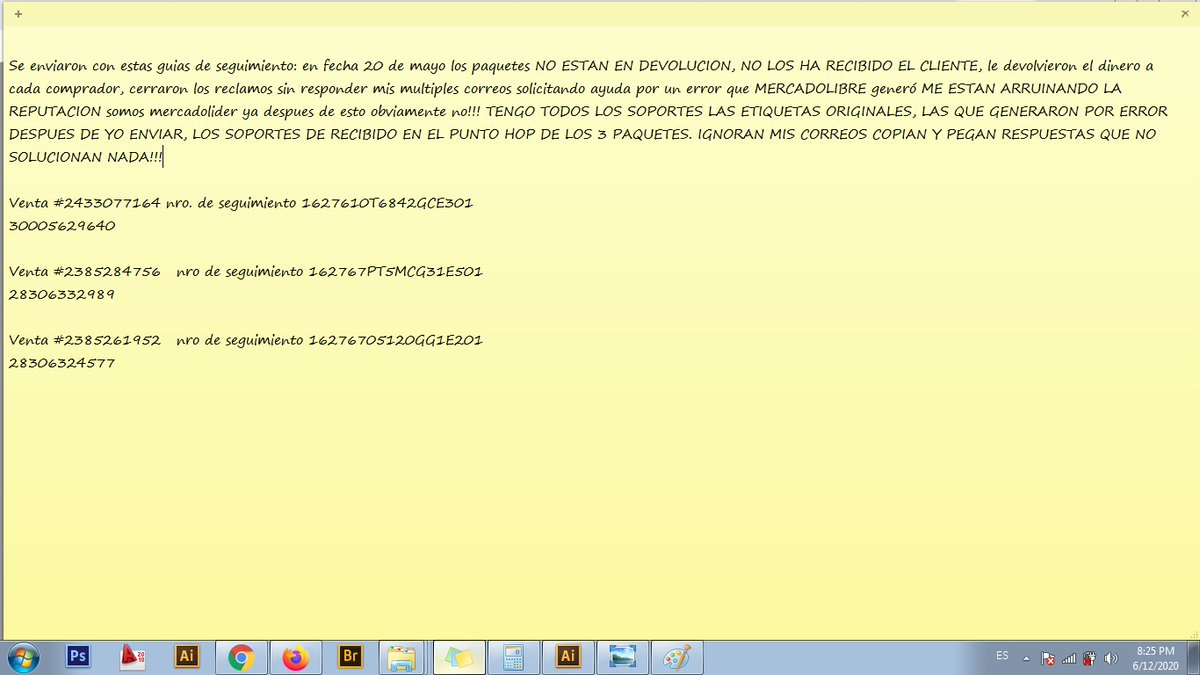Click the ES language indicator
Image resolution: width=1200 pixels, height=675 pixels.
(x=1002, y=656)
